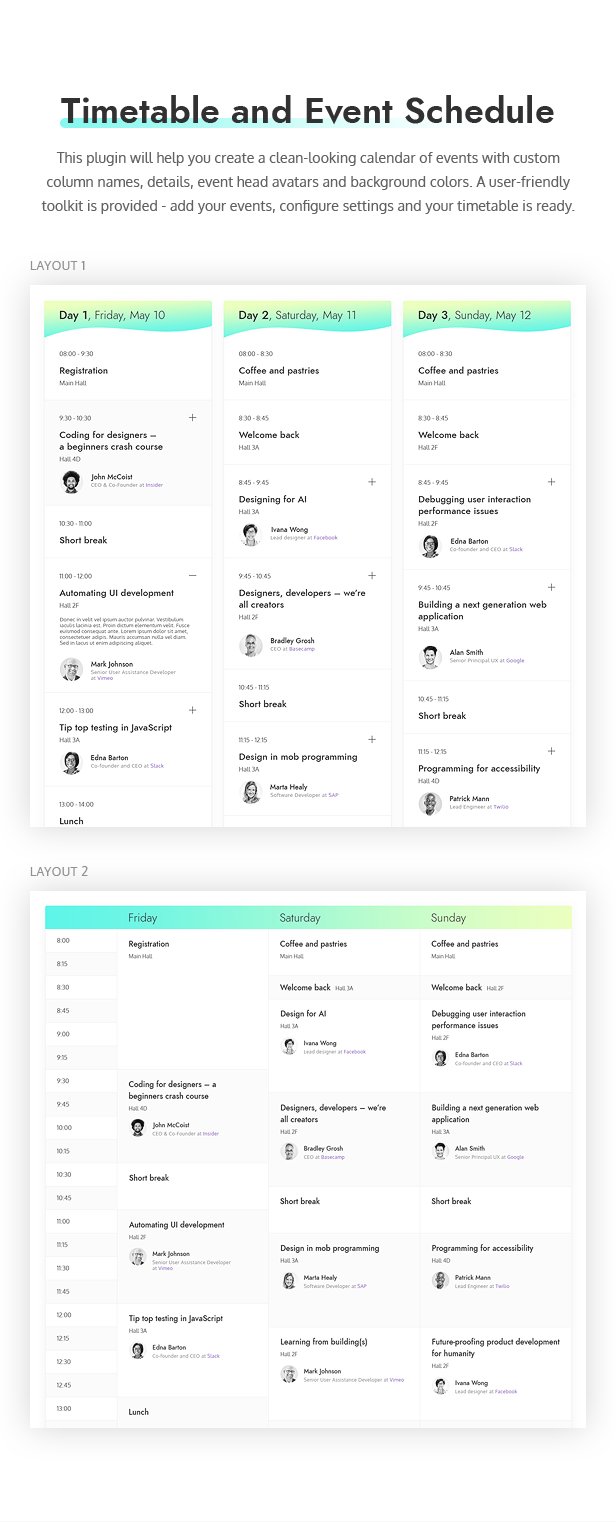Click the 10:30 time slot in Layout 2

click(x=81, y=1174)
